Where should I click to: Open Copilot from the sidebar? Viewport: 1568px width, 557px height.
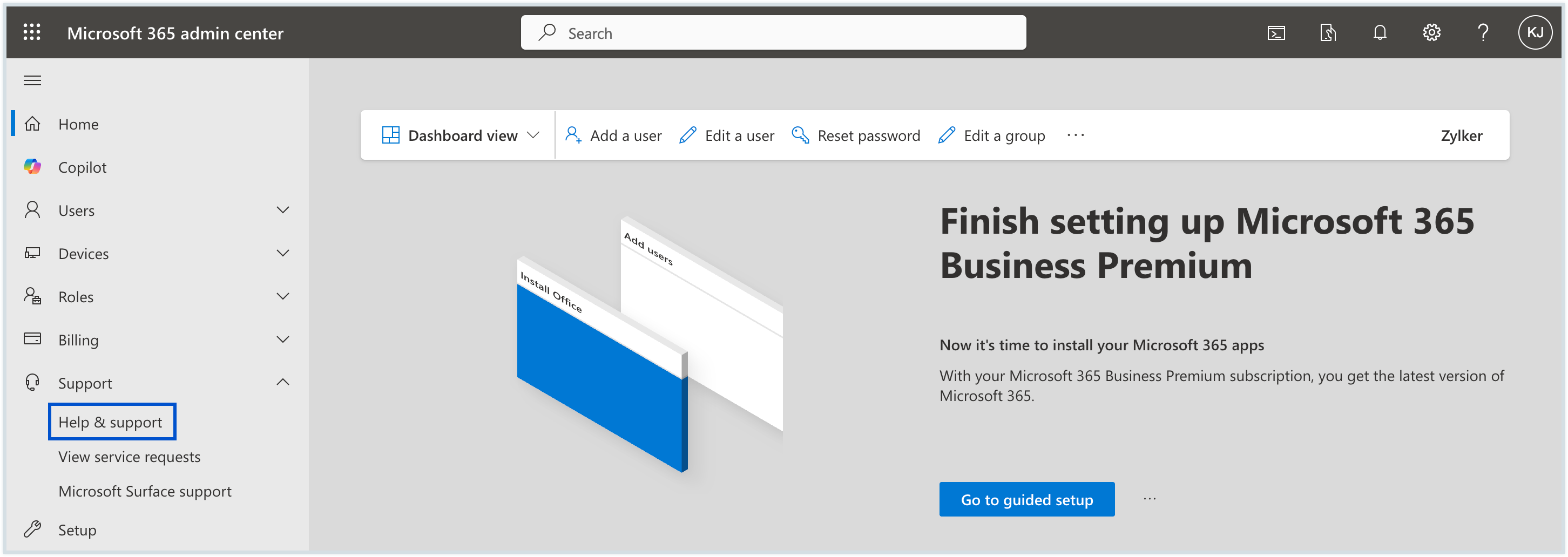[x=82, y=167]
